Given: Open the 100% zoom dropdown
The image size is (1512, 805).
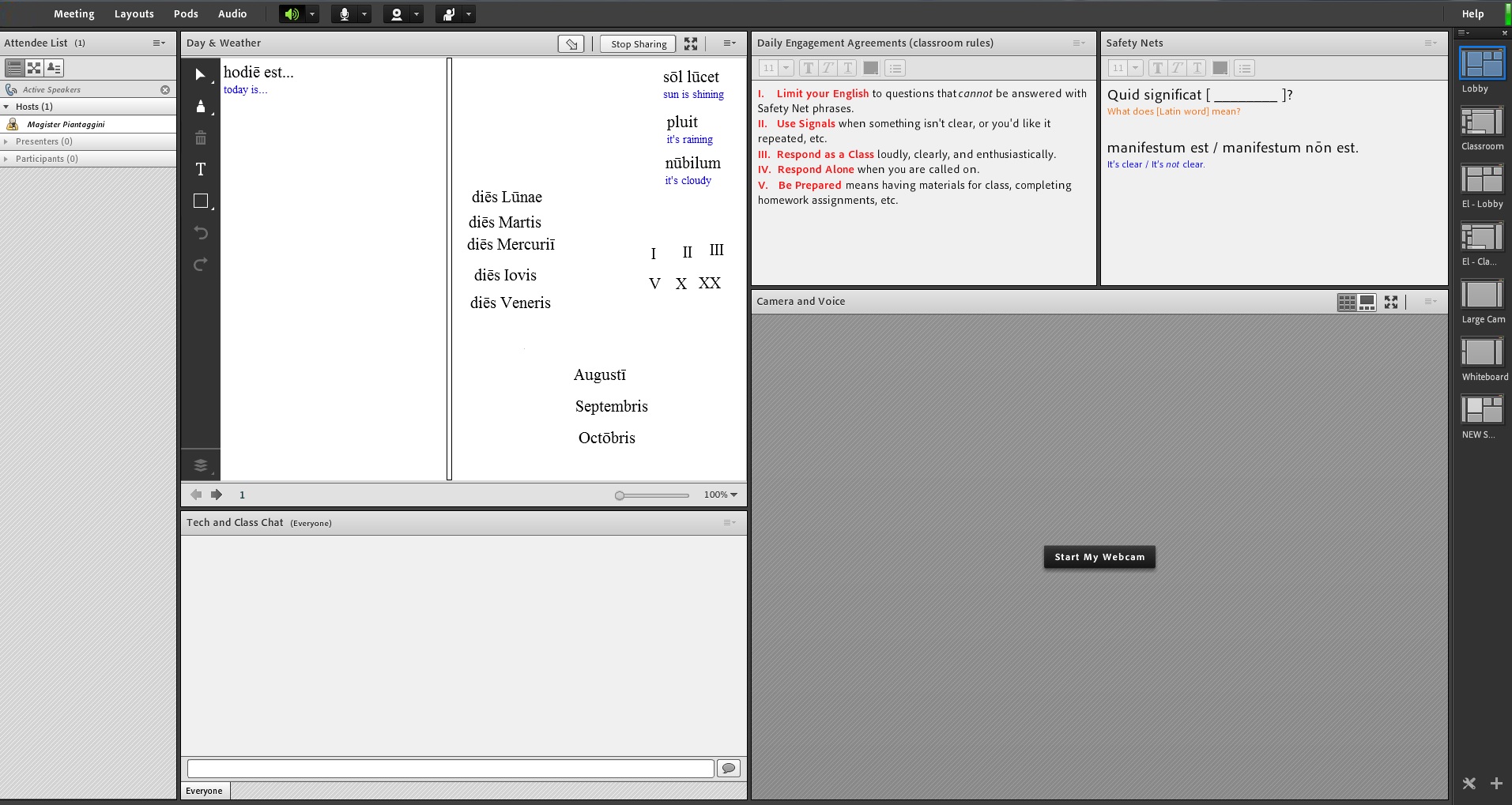Looking at the screenshot, I should pyautogui.click(x=721, y=495).
